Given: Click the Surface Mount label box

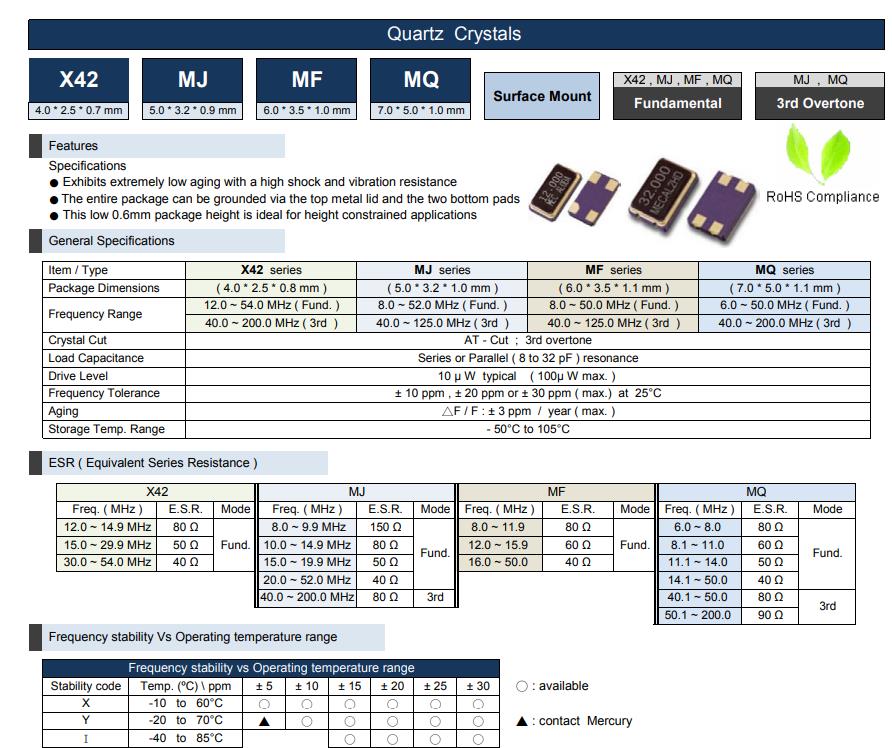Looking at the screenshot, I should pyautogui.click(x=542, y=96).
